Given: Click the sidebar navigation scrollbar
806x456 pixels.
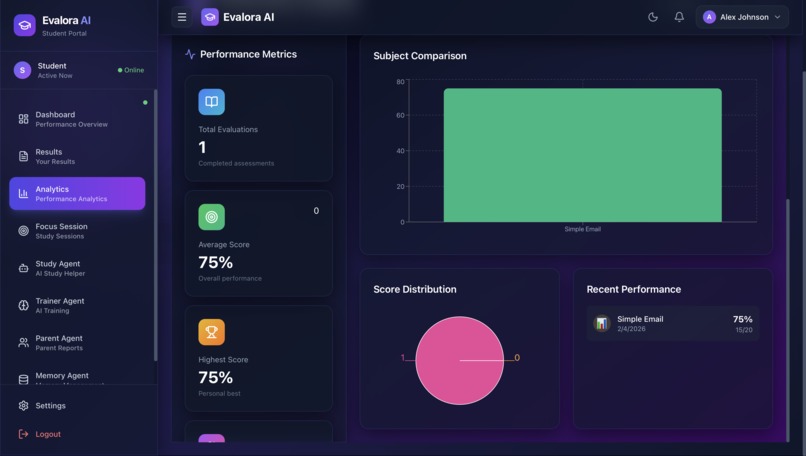Looking at the screenshot, I should 155,225.
